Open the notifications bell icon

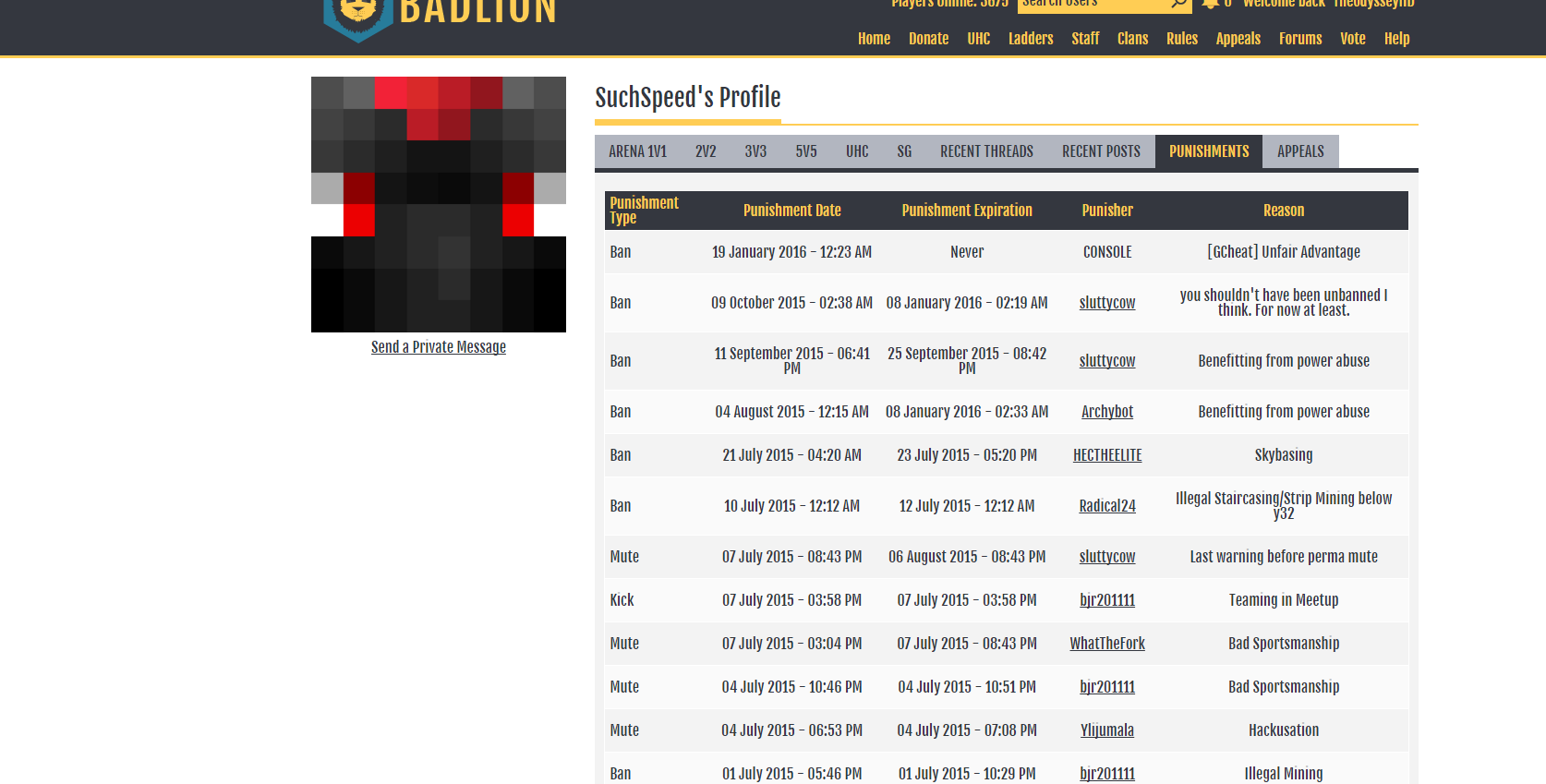pyautogui.click(x=1210, y=4)
